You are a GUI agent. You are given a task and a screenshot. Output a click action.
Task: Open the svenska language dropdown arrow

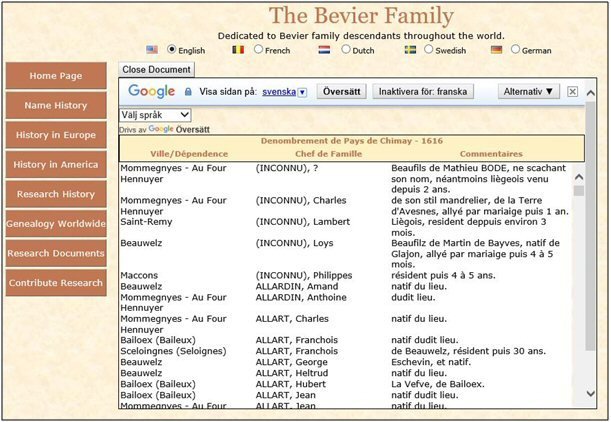(x=302, y=92)
